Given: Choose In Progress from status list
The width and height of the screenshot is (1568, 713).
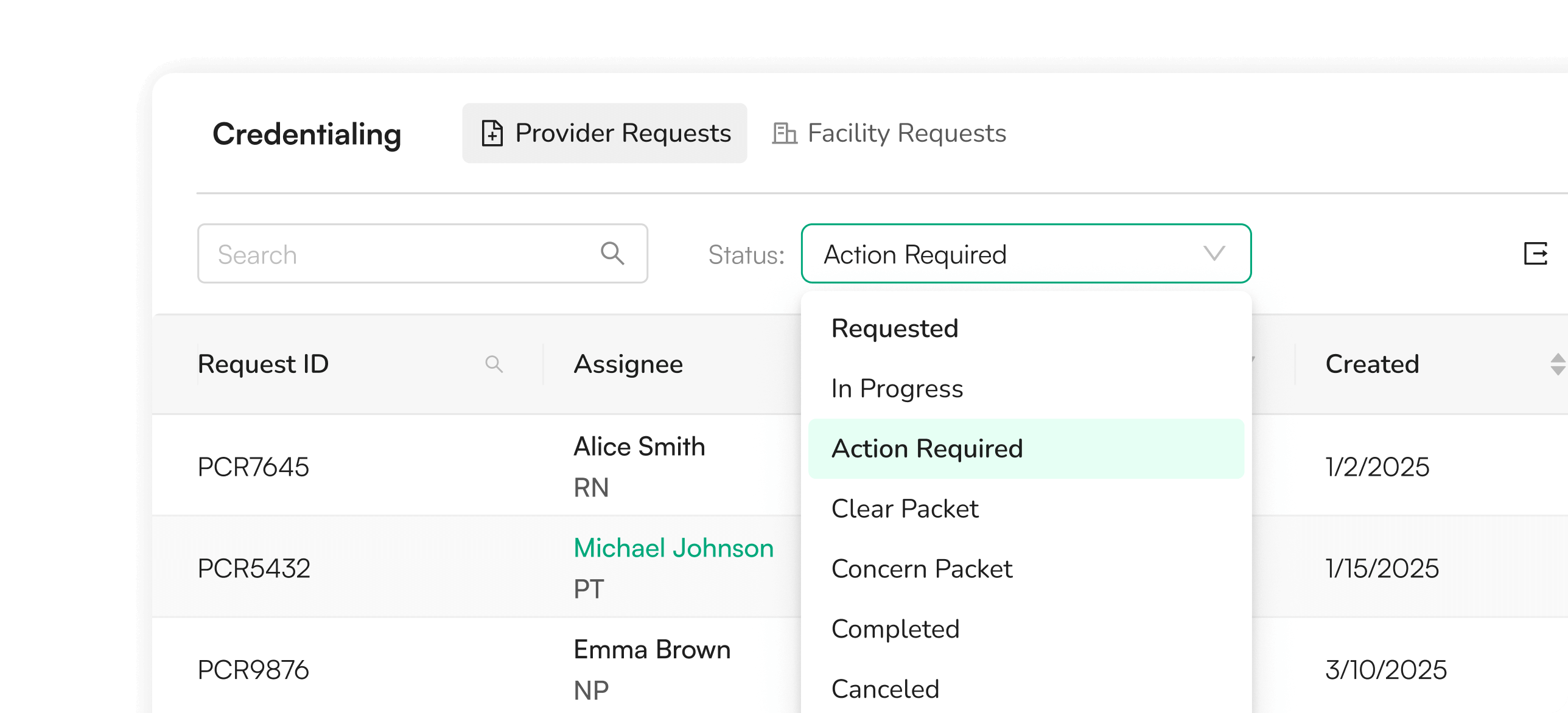Looking at the screenshot, I should click(x=1026, y=389).
